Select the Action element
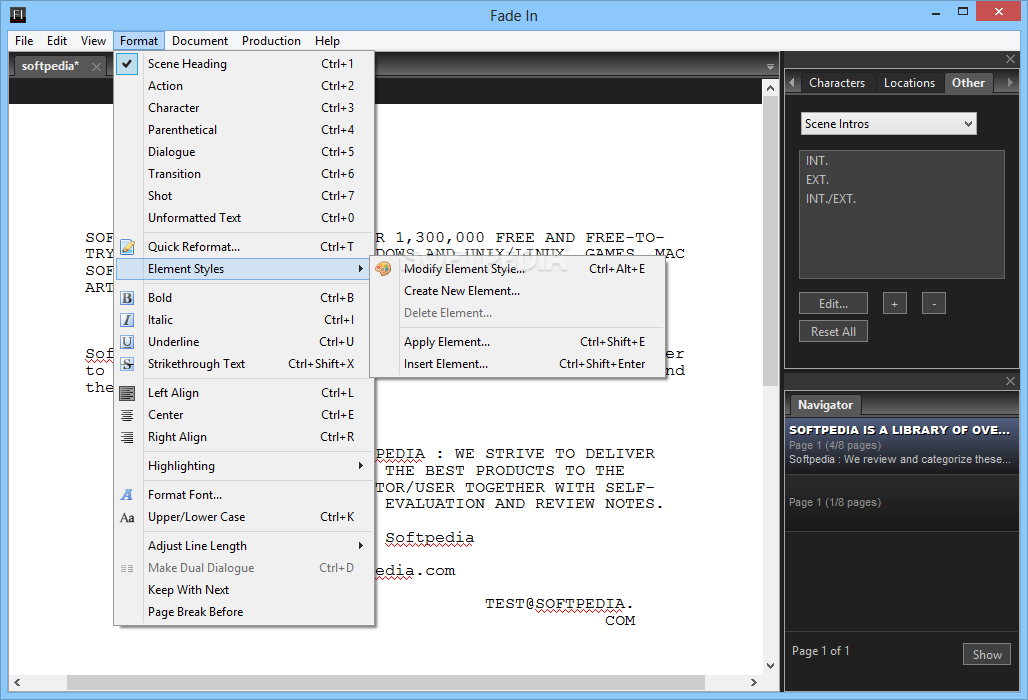This screenshot has width=1028, height=700. pyautogui.click(x=241, y=86)
